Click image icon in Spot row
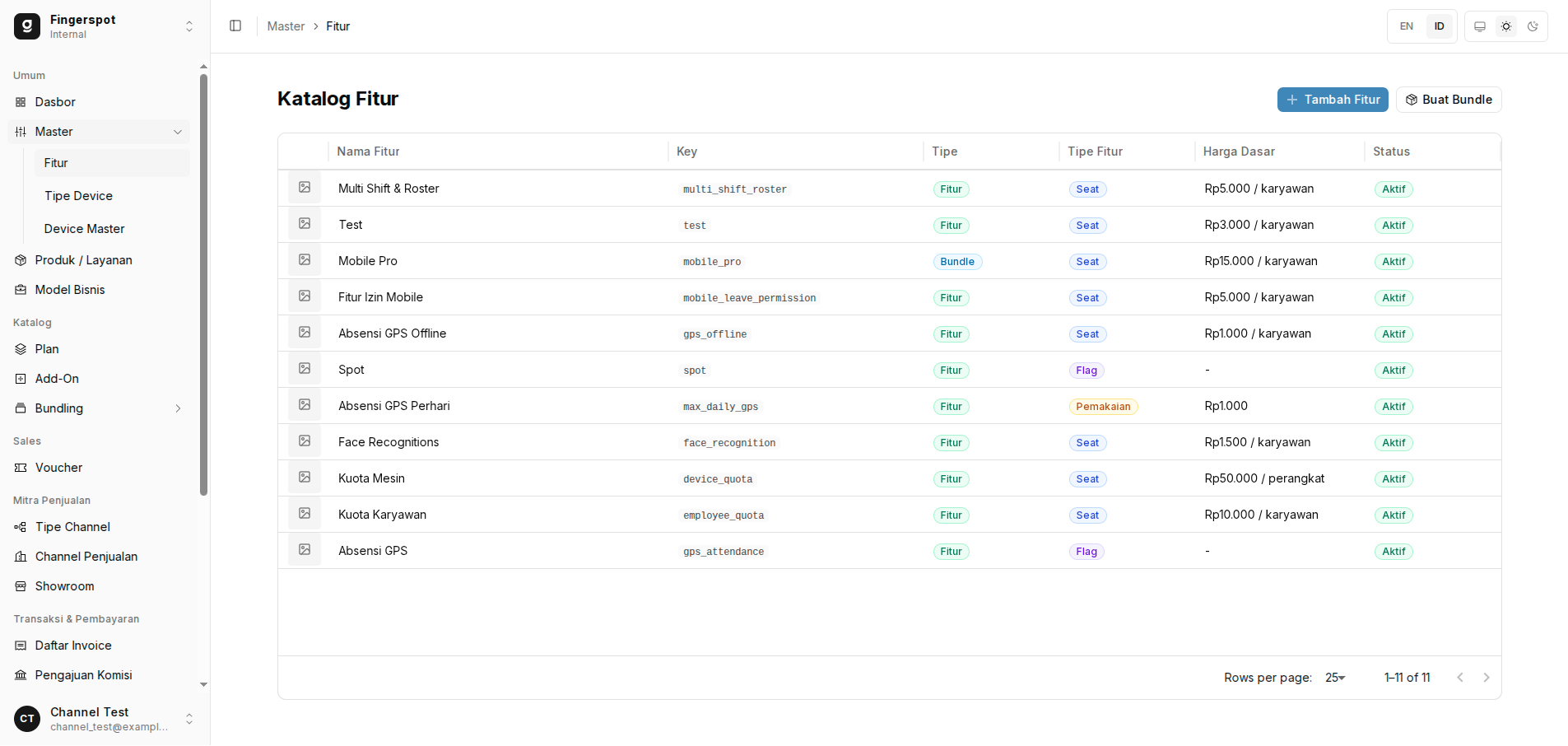The image size is (1568, 746). pos(305,369)
